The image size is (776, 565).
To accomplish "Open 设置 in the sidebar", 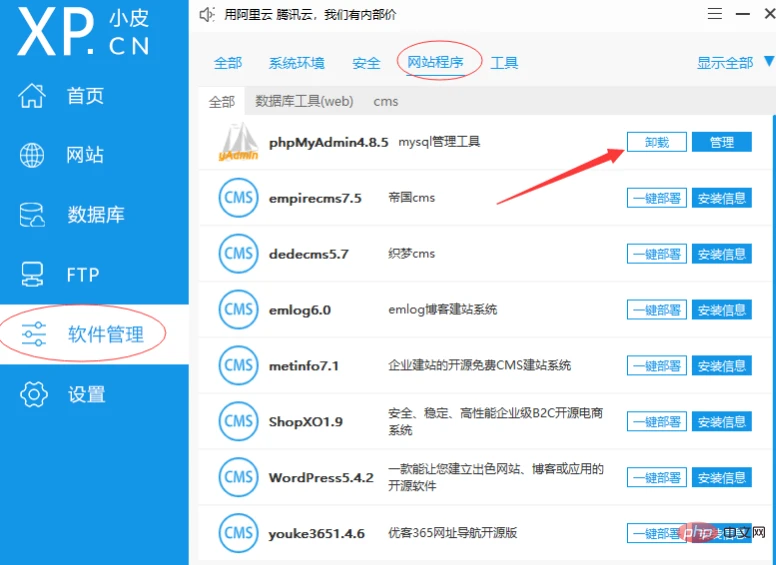I will click(x=94, y=394).
